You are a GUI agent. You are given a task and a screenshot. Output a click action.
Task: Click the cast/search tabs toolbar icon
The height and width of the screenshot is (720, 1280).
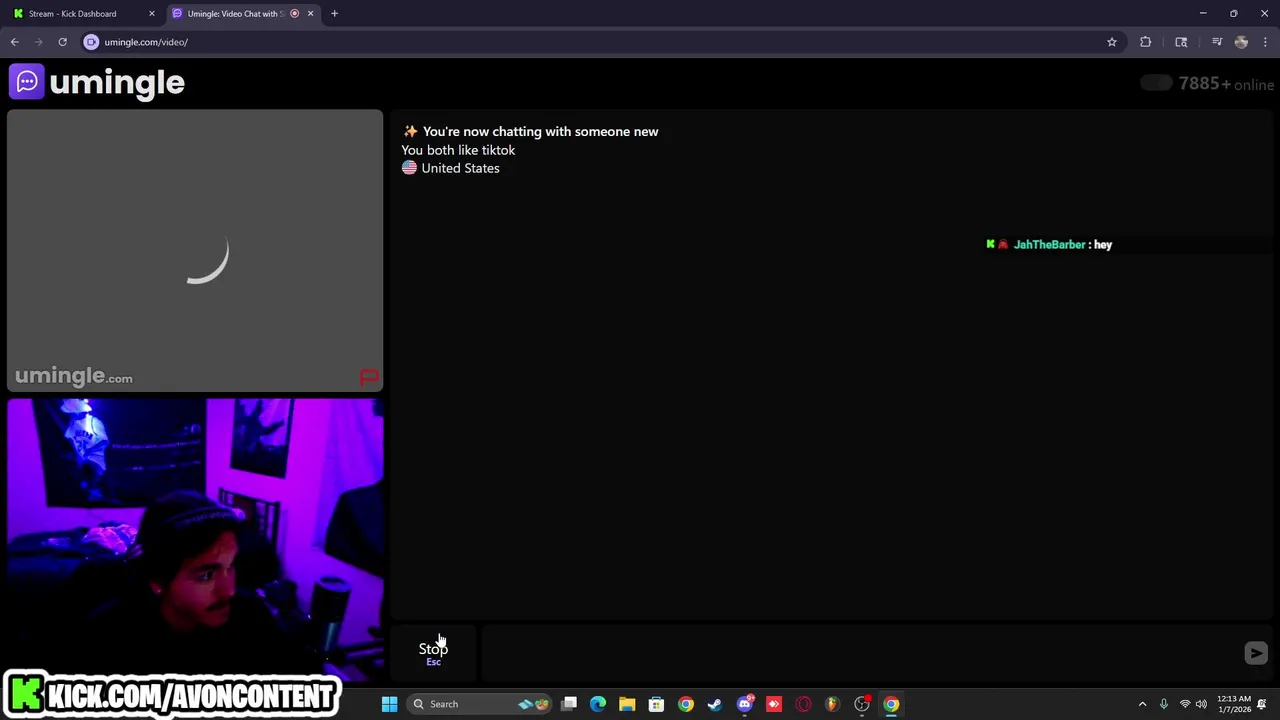click(1181, 42)
